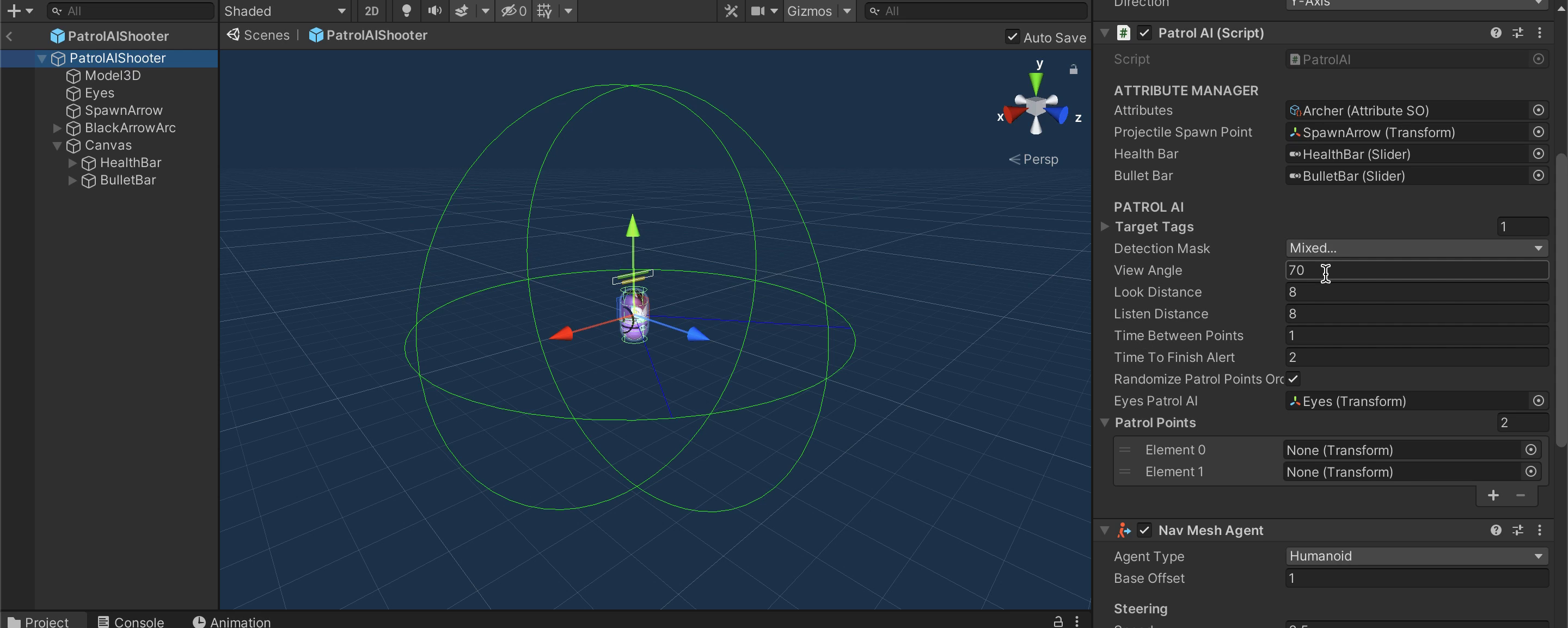Click the hierarchy search field
This screenshot has height=628, width=1568.
[x=131, y=11]
